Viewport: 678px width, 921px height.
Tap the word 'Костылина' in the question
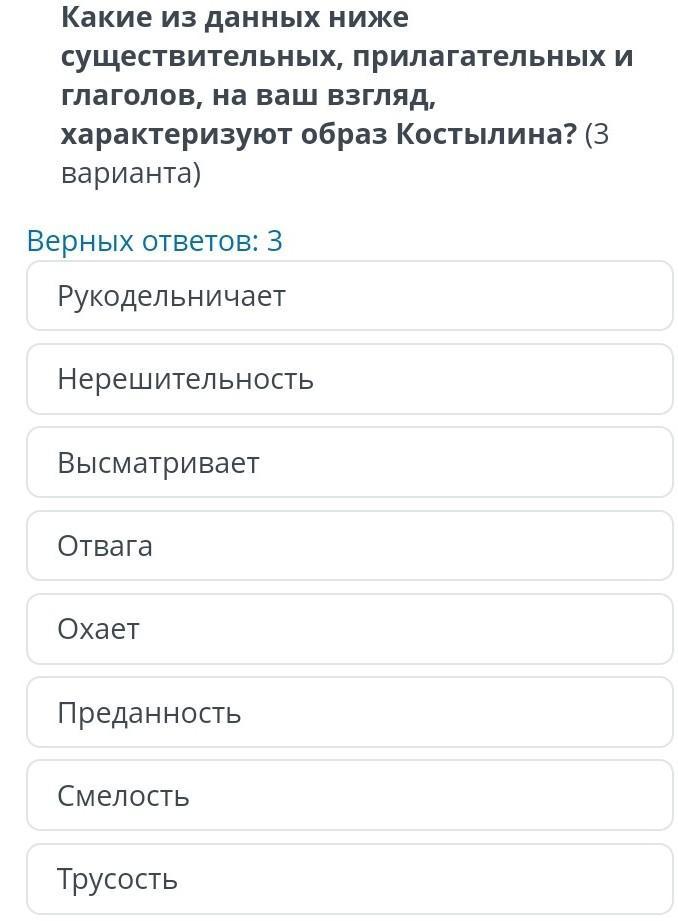click(x=486, y=134)
